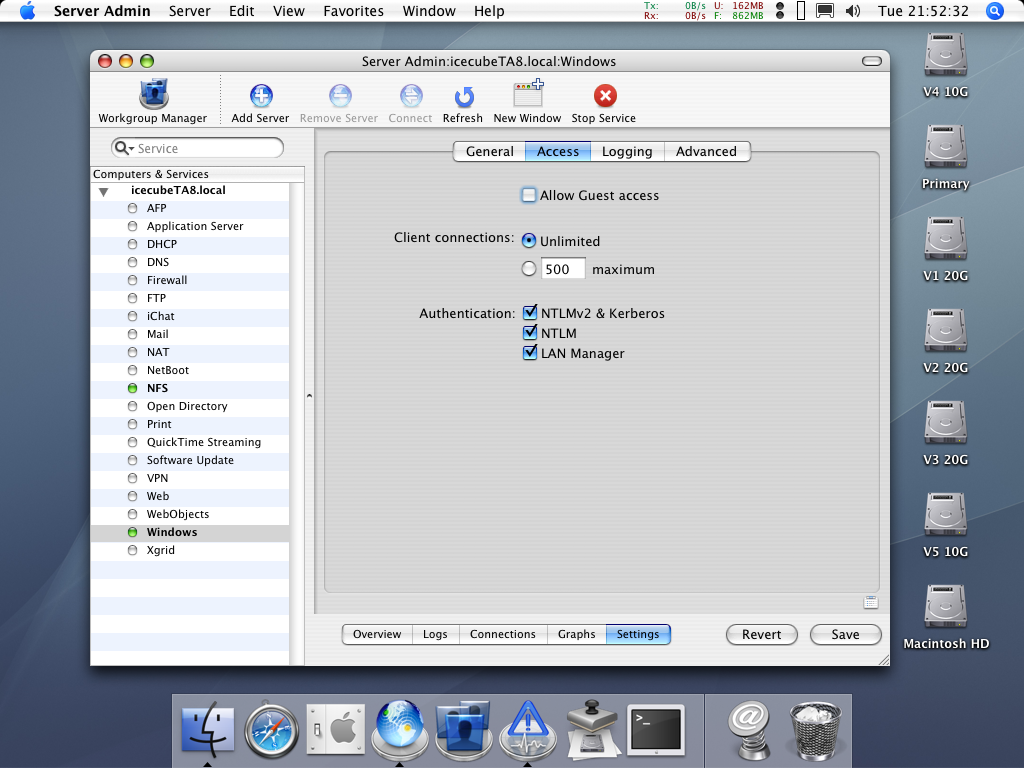Image resolution: width=1024 pixels, height=768 pixels.
Task: Open System Preferences in the Dock
Action: coord(335,729)
